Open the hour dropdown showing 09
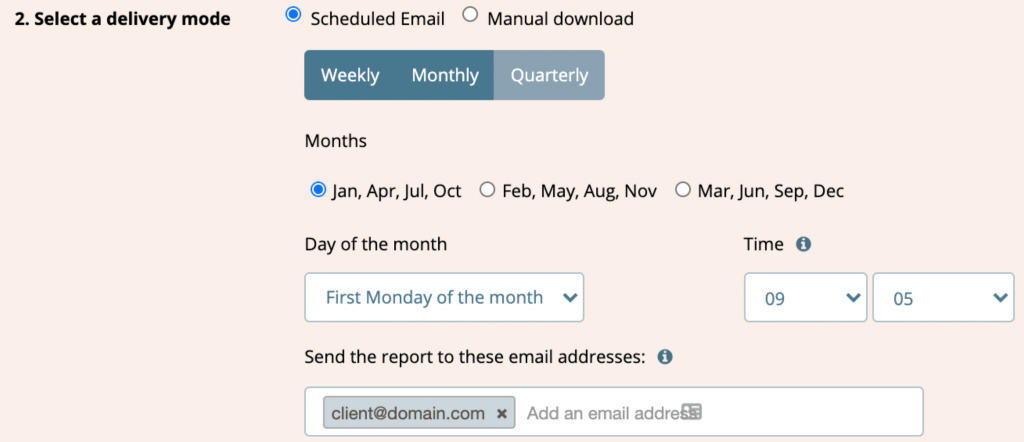This screenshot has height=442, width=1024. click(x=805, y=298)
